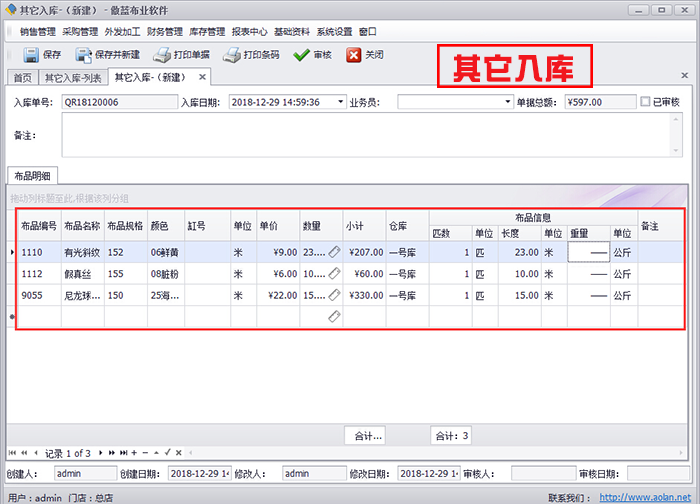Click the green 审核 approve checkmark
This screenshot has height=504, width=700.
[x=301, y=55]
